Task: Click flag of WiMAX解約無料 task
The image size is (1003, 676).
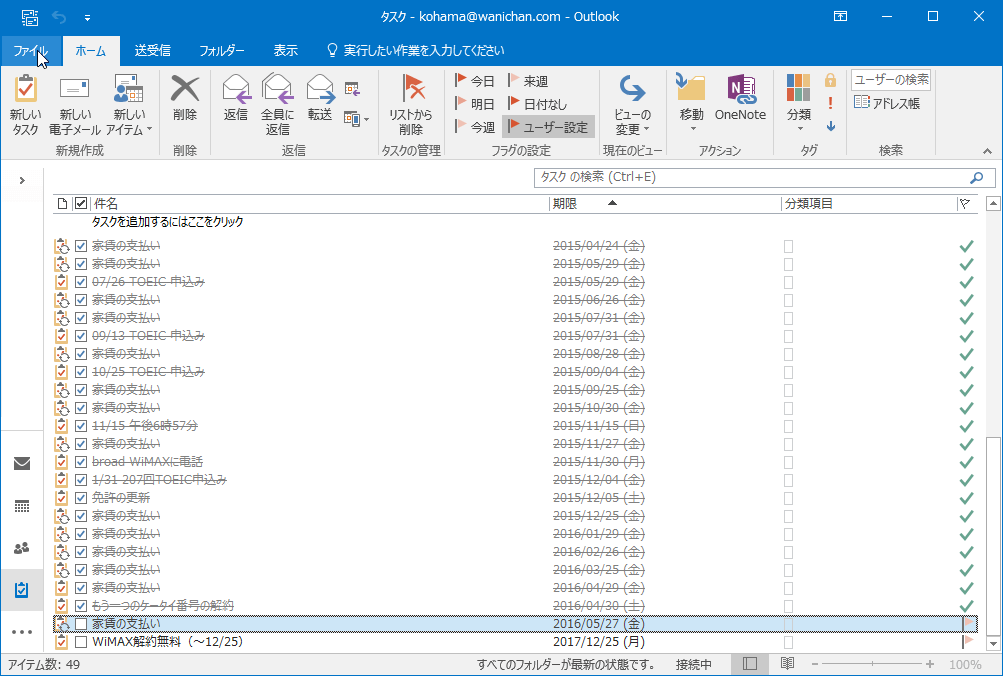Action: point(967,641)
